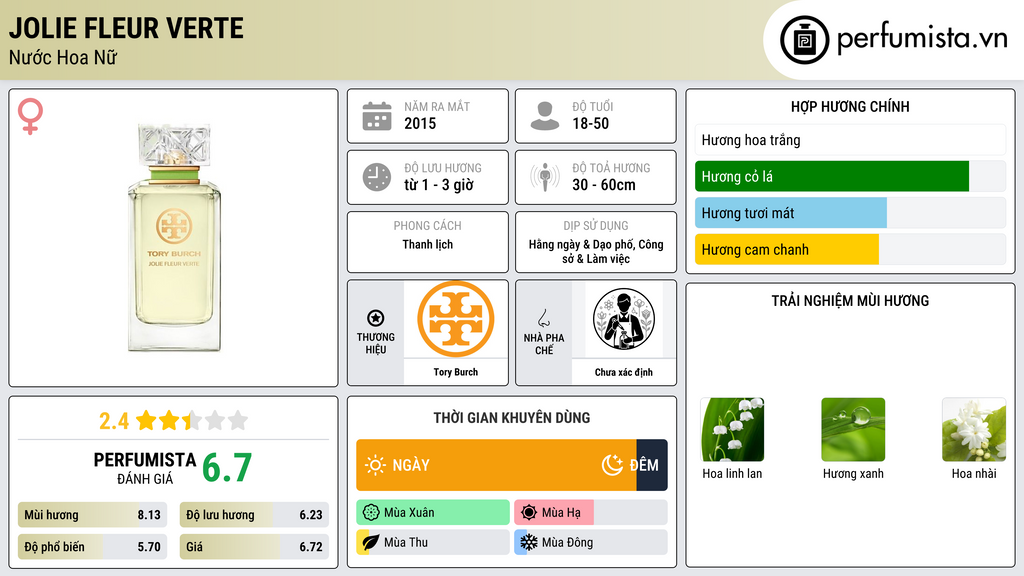
Task: Click the pink female gender symbol
Action: [30, 116]
